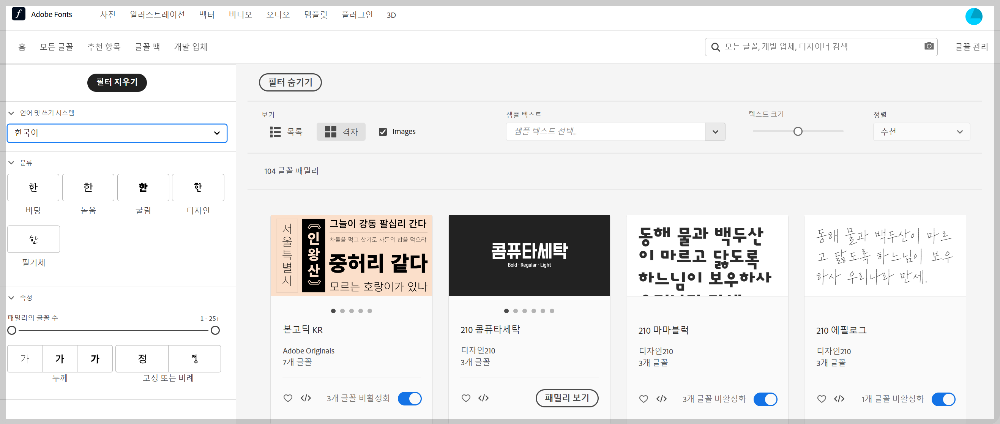Screen dimensions: 1000x424
Task: Collapse the language and writing system section
Action: point(11,113)
